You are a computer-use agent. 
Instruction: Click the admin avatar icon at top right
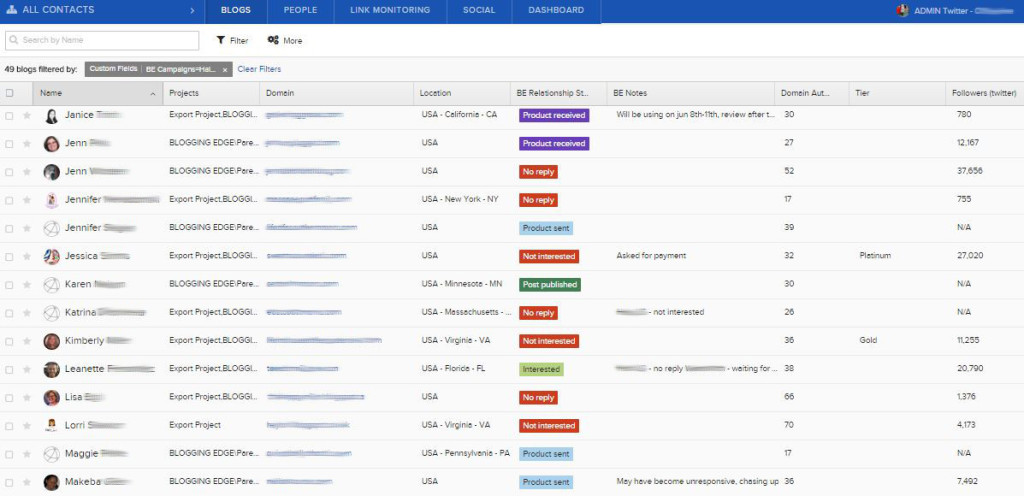click(x=903, y=10)
